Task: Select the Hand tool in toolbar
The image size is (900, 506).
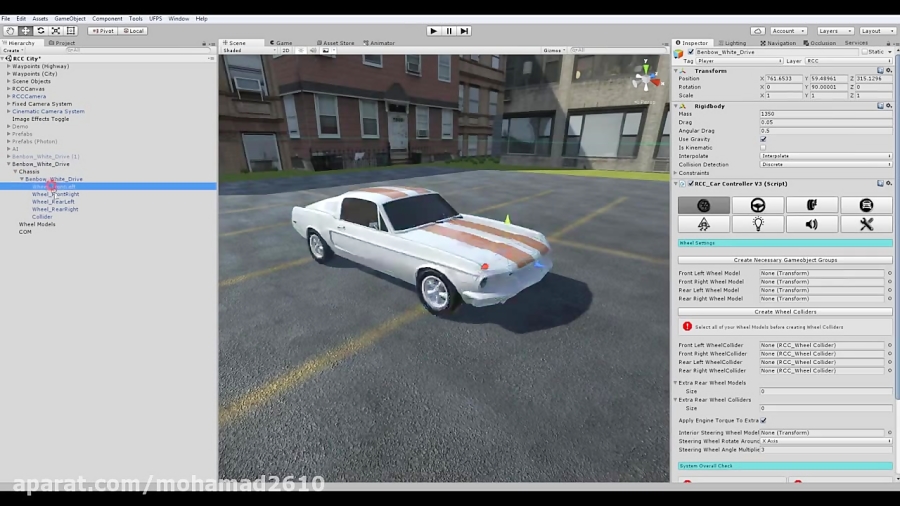Action: 10,31
